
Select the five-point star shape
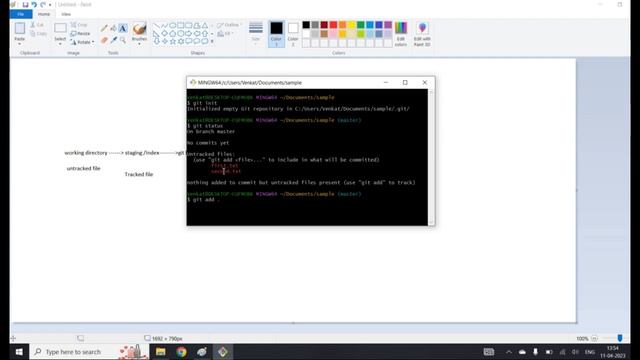[x=173, y=41]
